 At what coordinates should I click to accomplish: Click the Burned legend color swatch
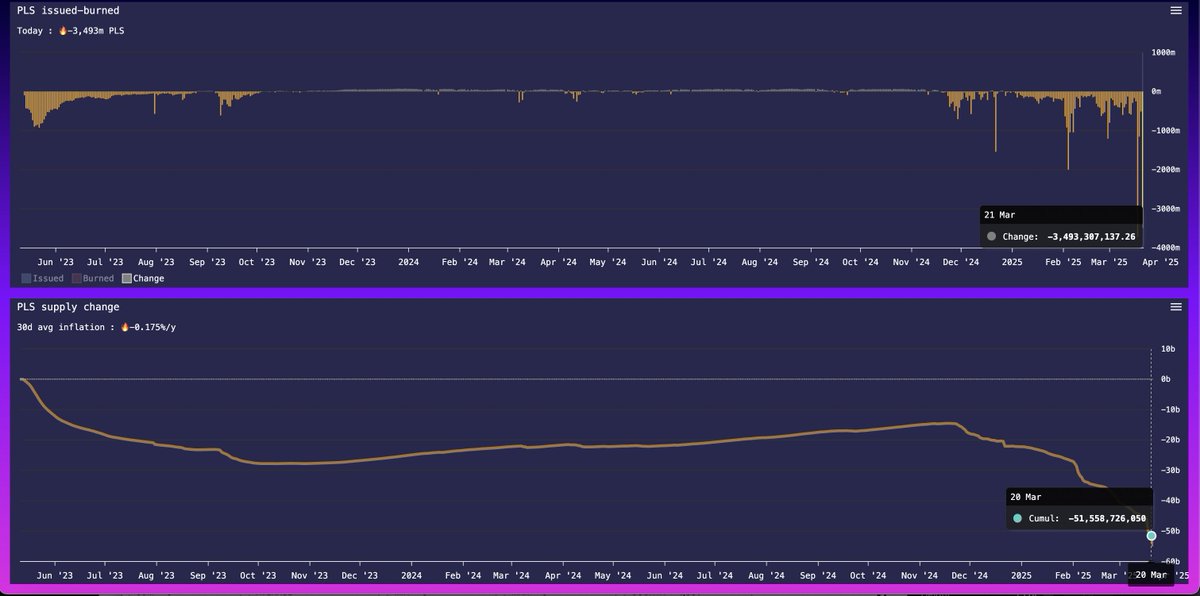point(75,278)
